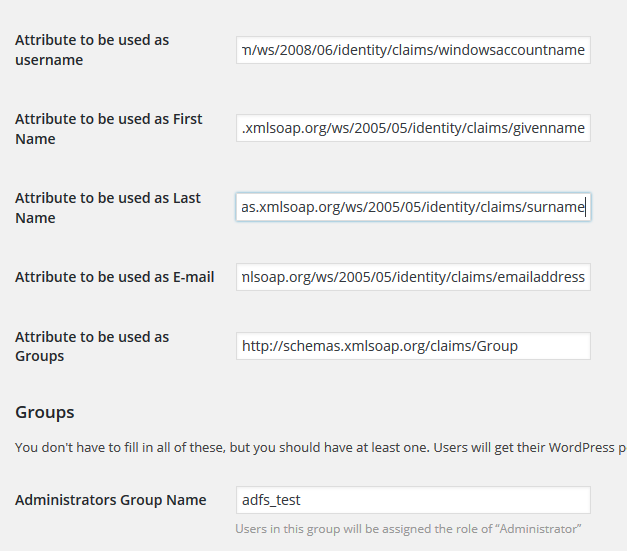Click the 'Attribute to be used as E-mail' label
The width and height of the screenshot is (627, 551).
click(114, 277)
